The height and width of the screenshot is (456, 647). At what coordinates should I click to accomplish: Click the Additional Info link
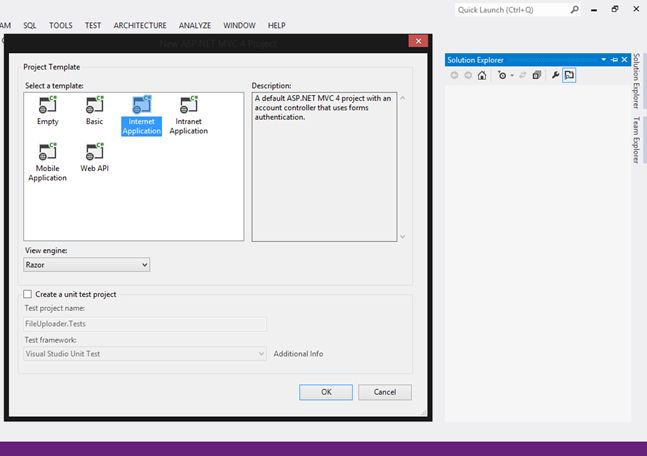coord(298,354)
